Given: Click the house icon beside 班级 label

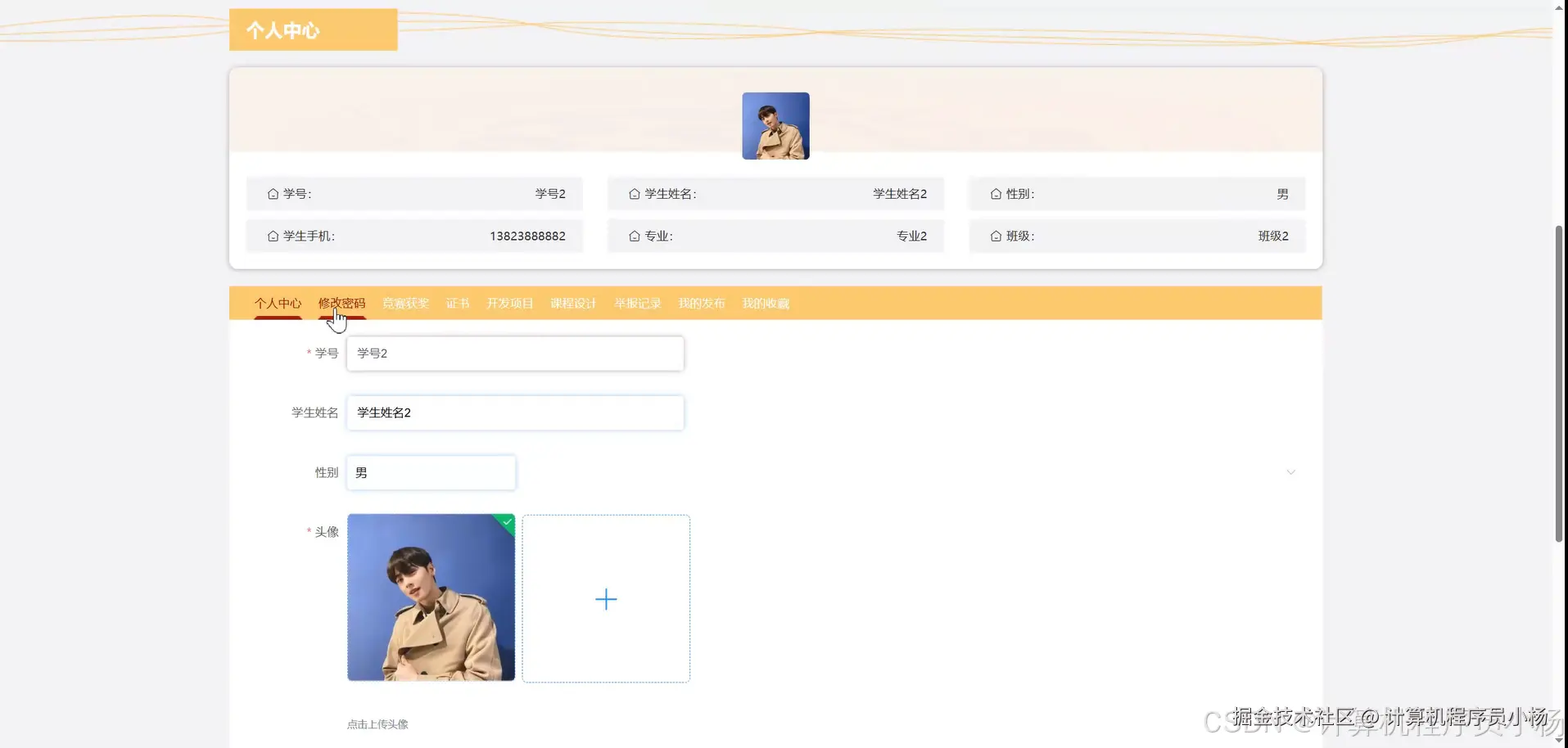Looking at the screenshot, I should click(x=996, y=237).
